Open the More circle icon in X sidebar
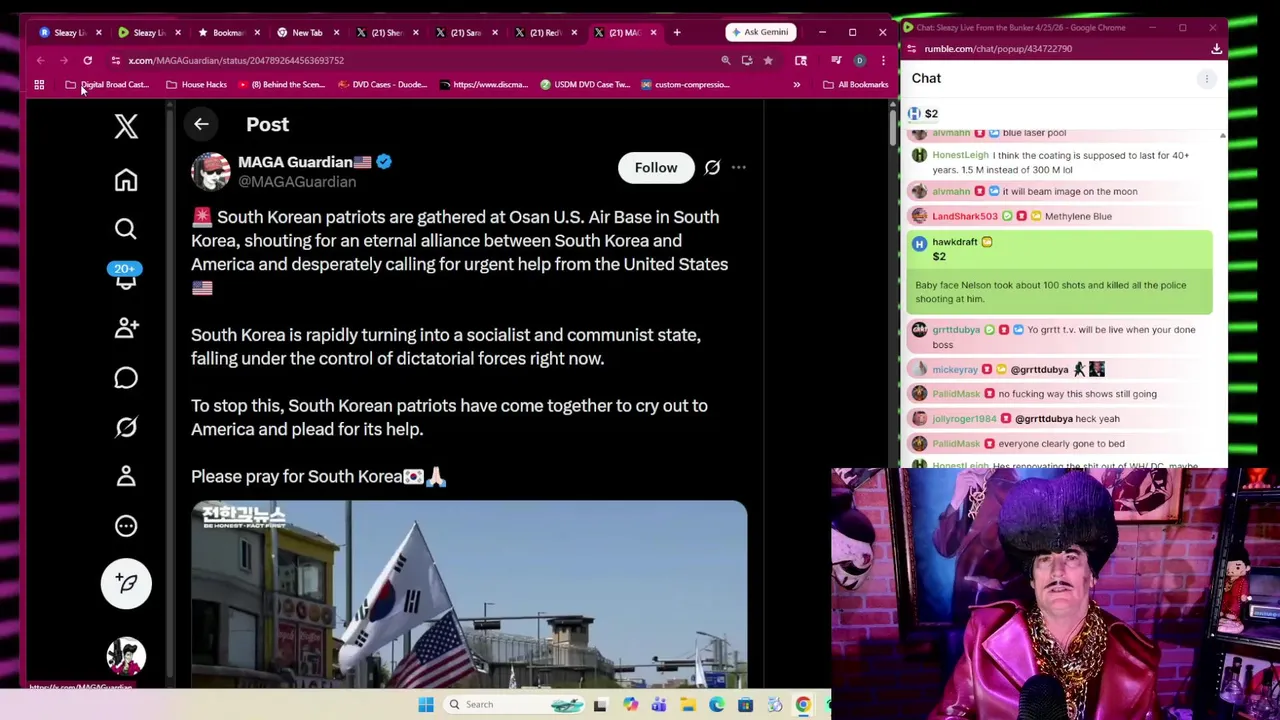The height and width of the screenshot is (720, 1280). pos(126,526)
